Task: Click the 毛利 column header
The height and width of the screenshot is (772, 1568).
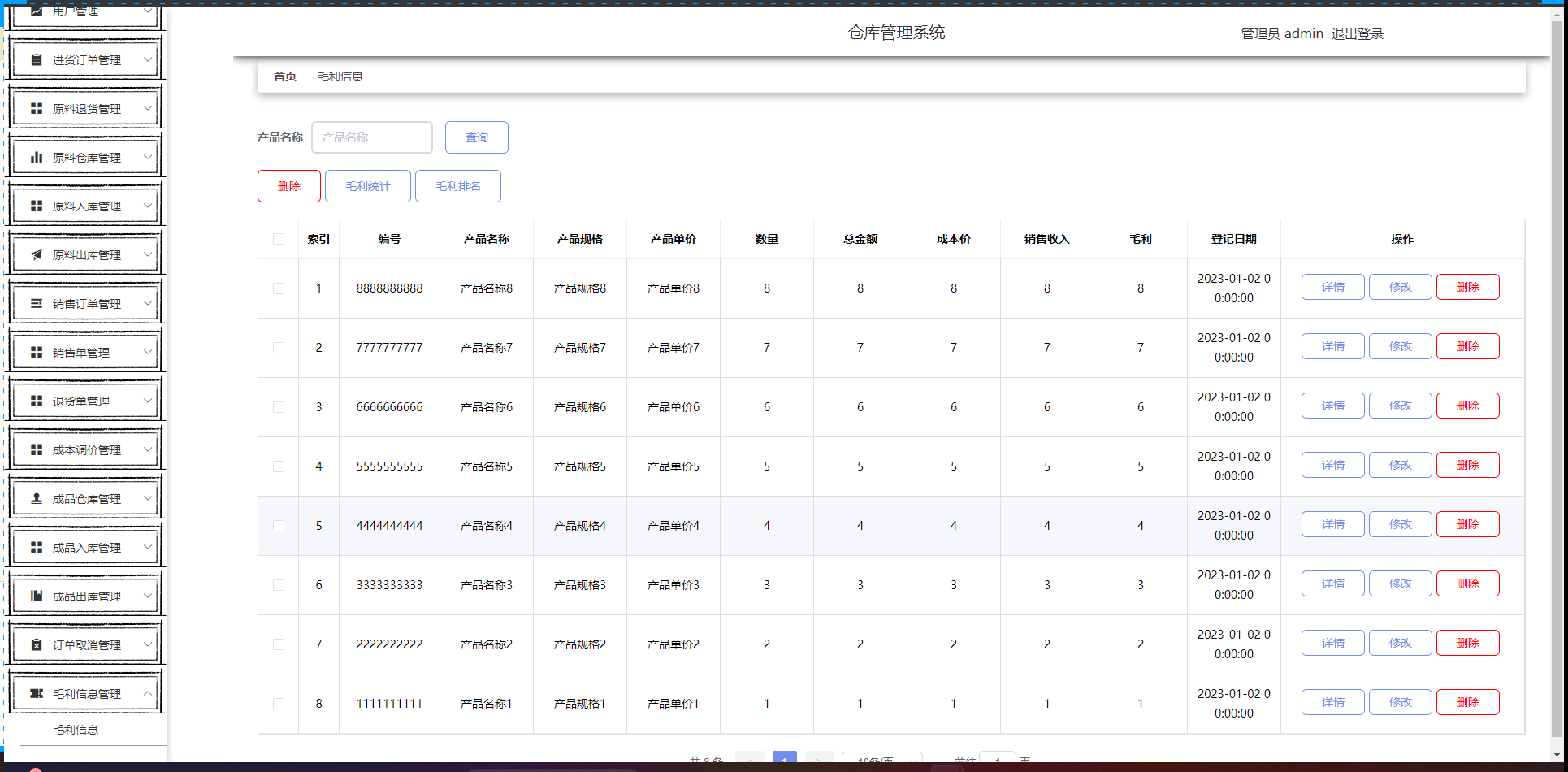Action: pyautogui.click(x=1141, y=239)
